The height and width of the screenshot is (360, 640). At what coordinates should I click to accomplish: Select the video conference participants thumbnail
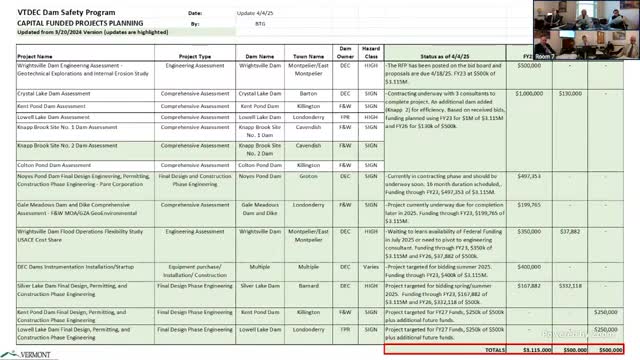coord(587,30)
